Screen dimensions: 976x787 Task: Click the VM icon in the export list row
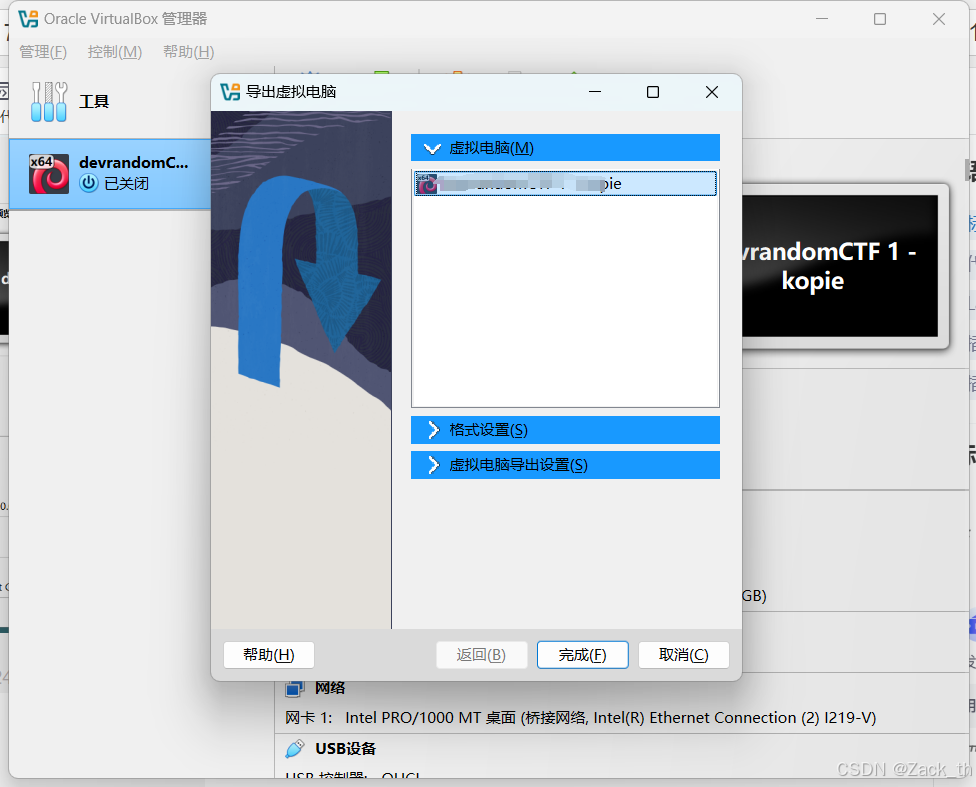click(x=426, y=184)
